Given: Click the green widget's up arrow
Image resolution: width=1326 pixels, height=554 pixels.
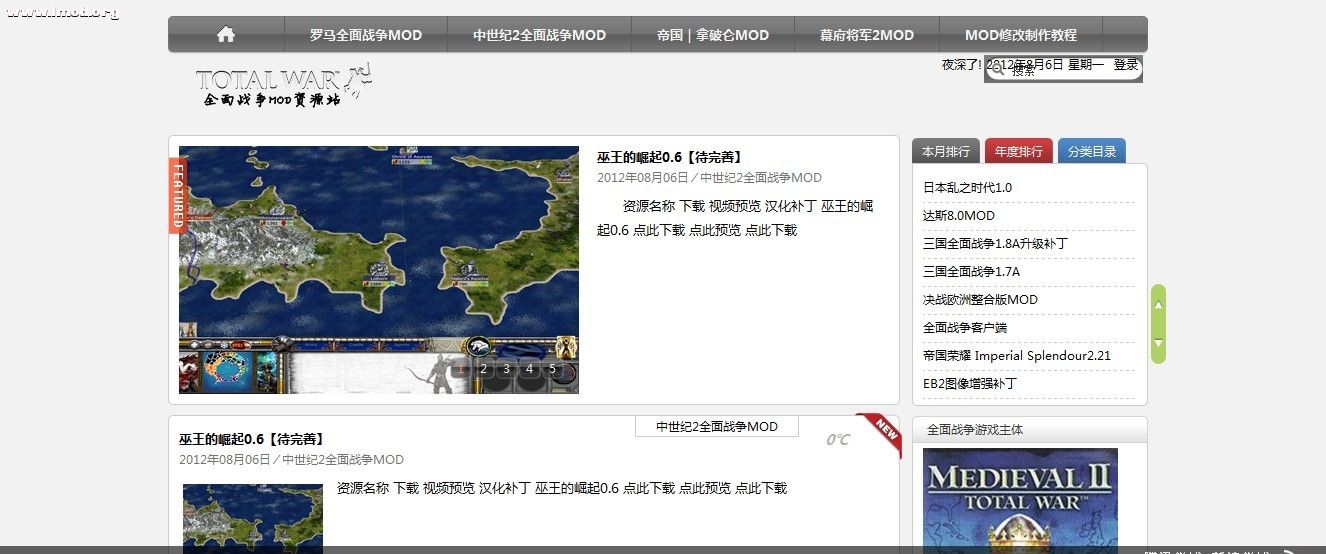Looking at the screenshot, I should (1158, 302).
